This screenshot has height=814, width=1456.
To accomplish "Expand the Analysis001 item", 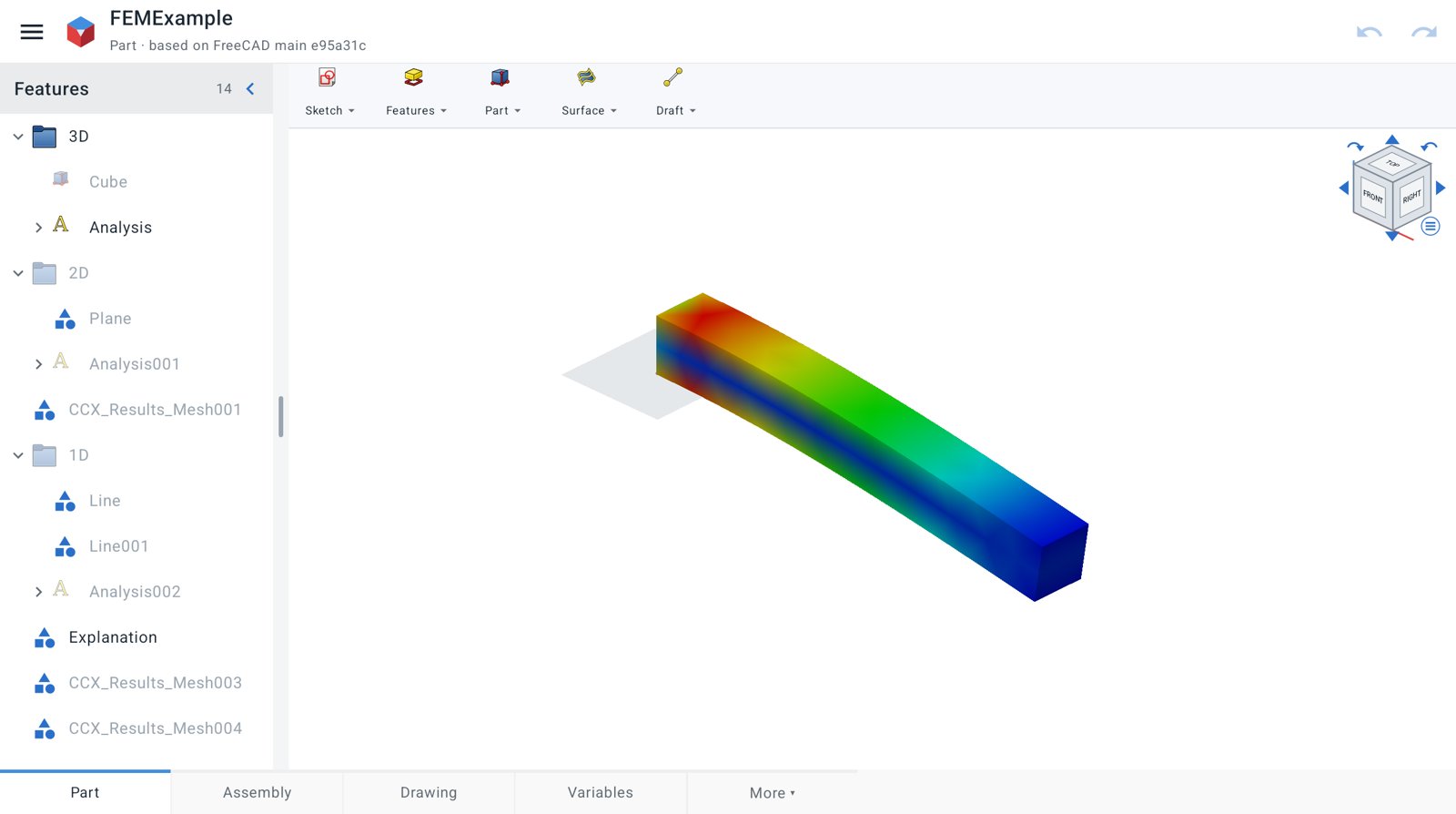I will [x=38, y=364].
